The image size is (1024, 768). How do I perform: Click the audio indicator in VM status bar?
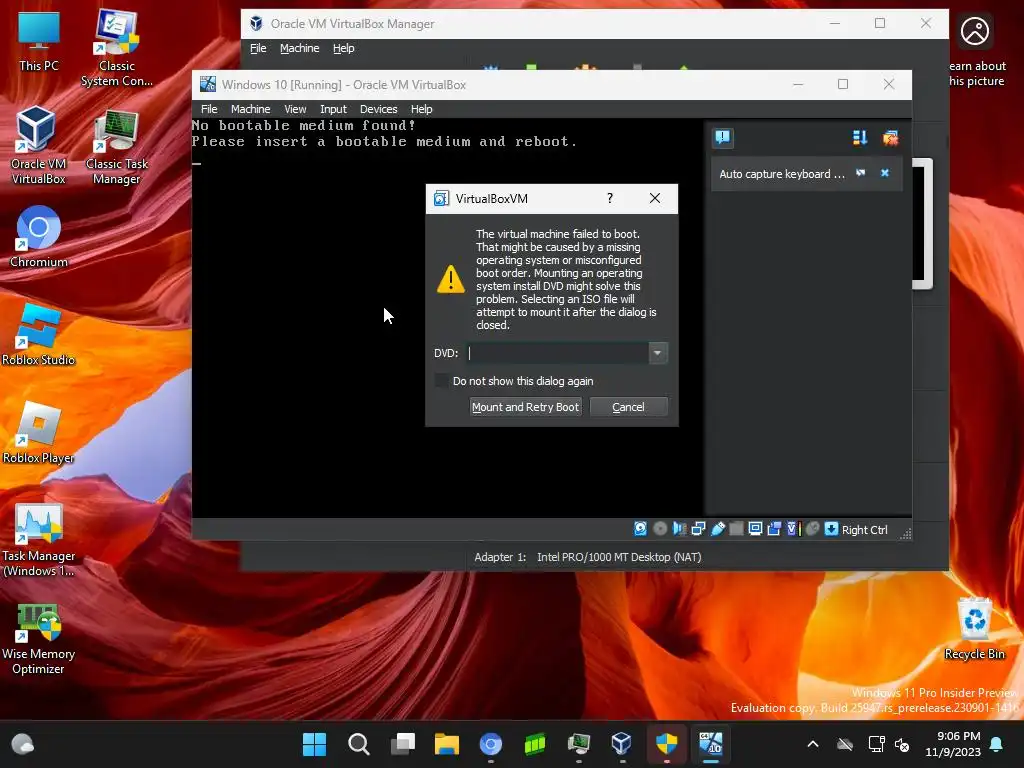coord(679,529)
